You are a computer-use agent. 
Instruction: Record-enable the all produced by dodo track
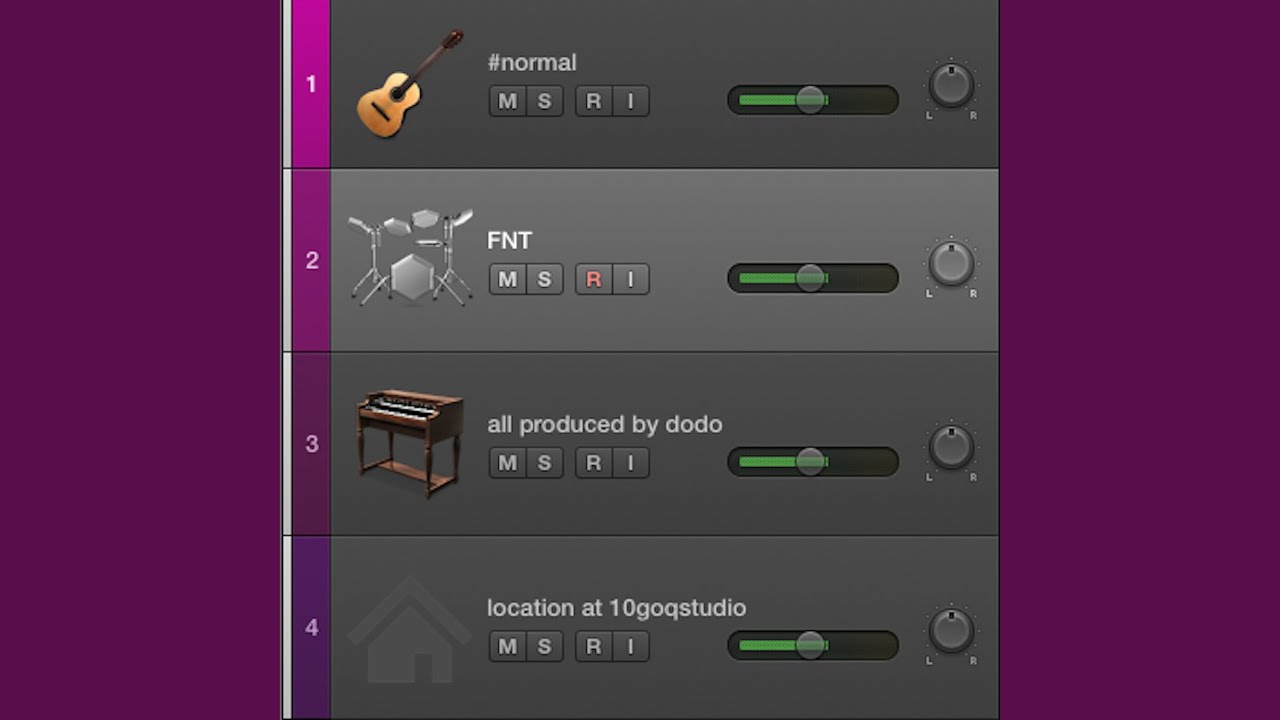(593, 463)
